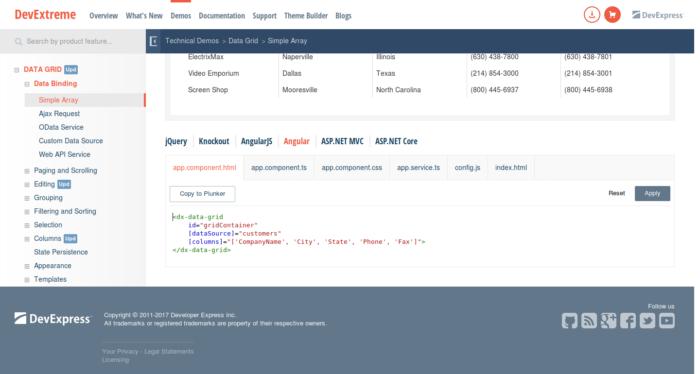Image resolution: width=700 pixels, height=374 pixels.
Task: Expand the Selection node
Action: [27, 225]
